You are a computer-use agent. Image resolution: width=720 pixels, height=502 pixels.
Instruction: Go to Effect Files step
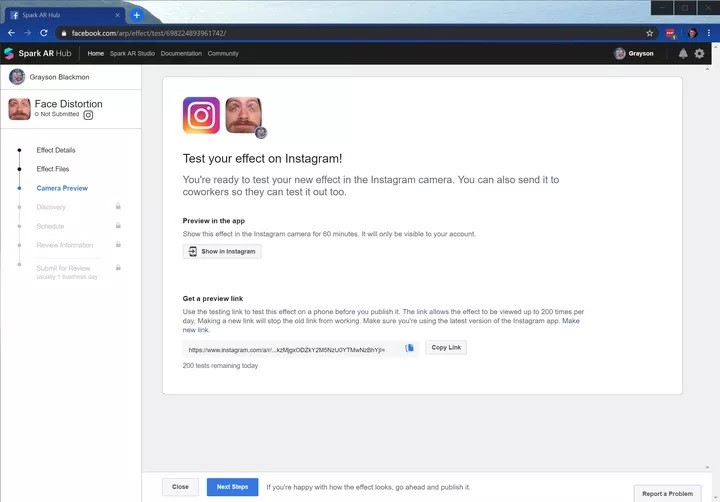point(53,169)
